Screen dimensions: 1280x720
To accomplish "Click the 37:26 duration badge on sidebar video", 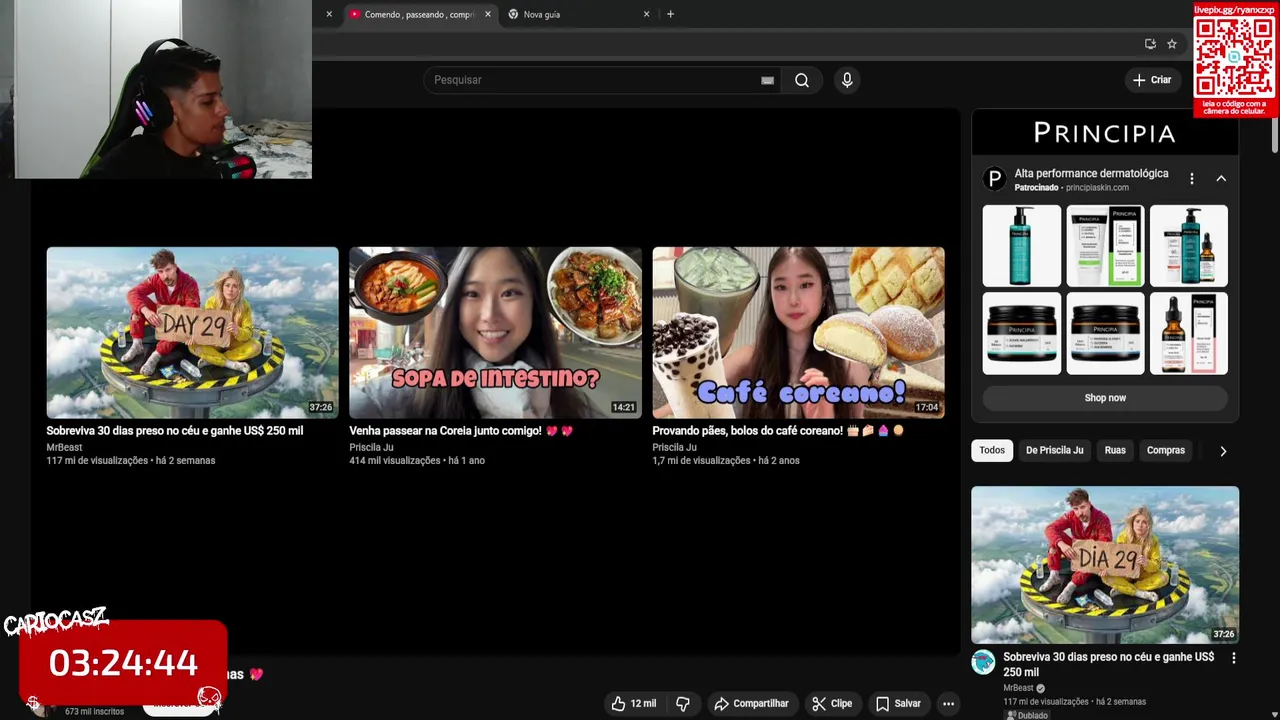I will 1223,634.
